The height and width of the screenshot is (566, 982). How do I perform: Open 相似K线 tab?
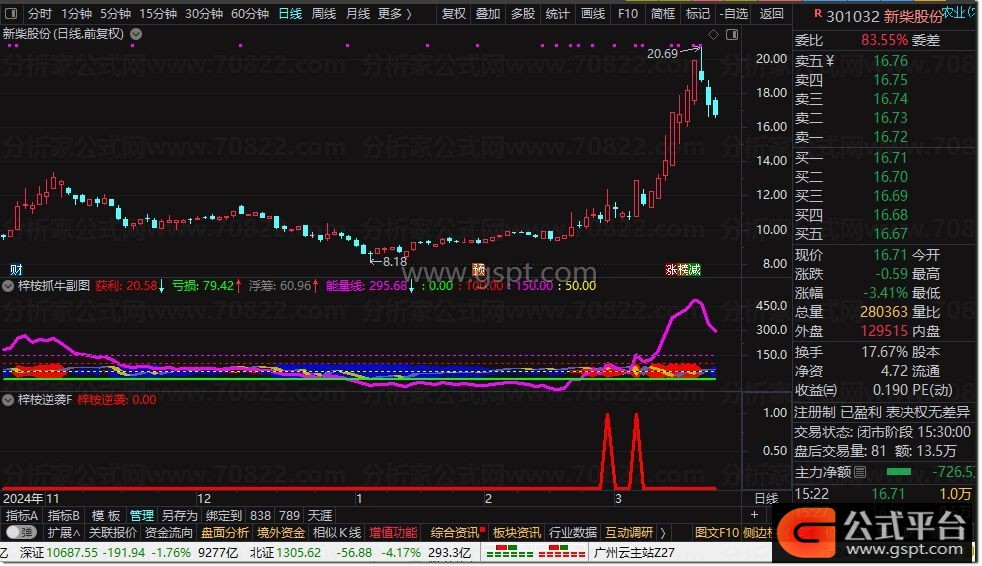pyautogui.click(x=337, y=533)
